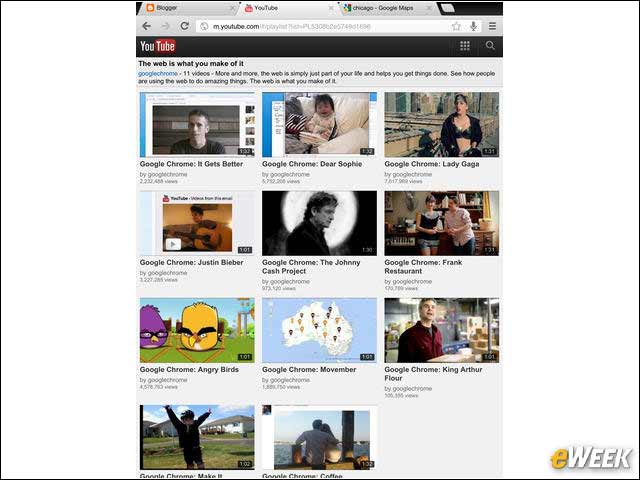
Task: Activate voice search microphone icon
Action: click(x=473, y=27)
